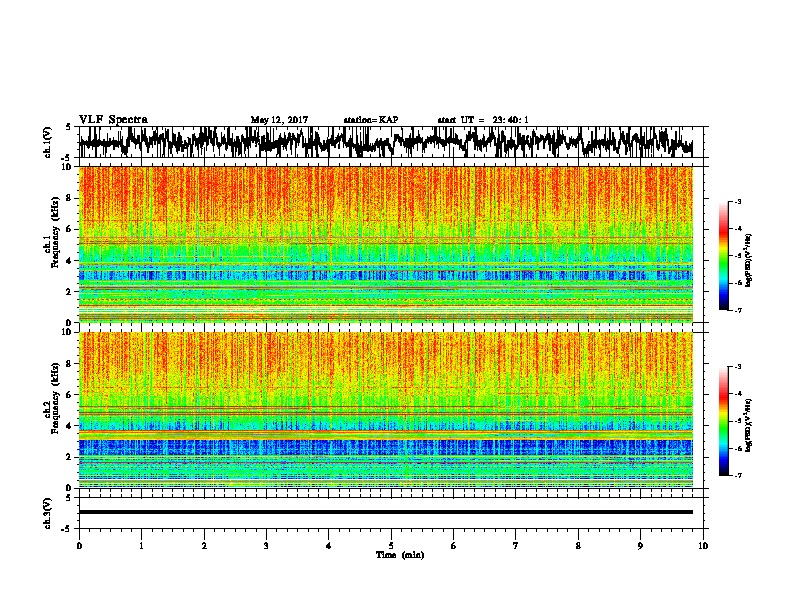Click the "-3" tick on ch.2 colorbar
This screenshot has height=612, width=792.
(x=738, y=367)
